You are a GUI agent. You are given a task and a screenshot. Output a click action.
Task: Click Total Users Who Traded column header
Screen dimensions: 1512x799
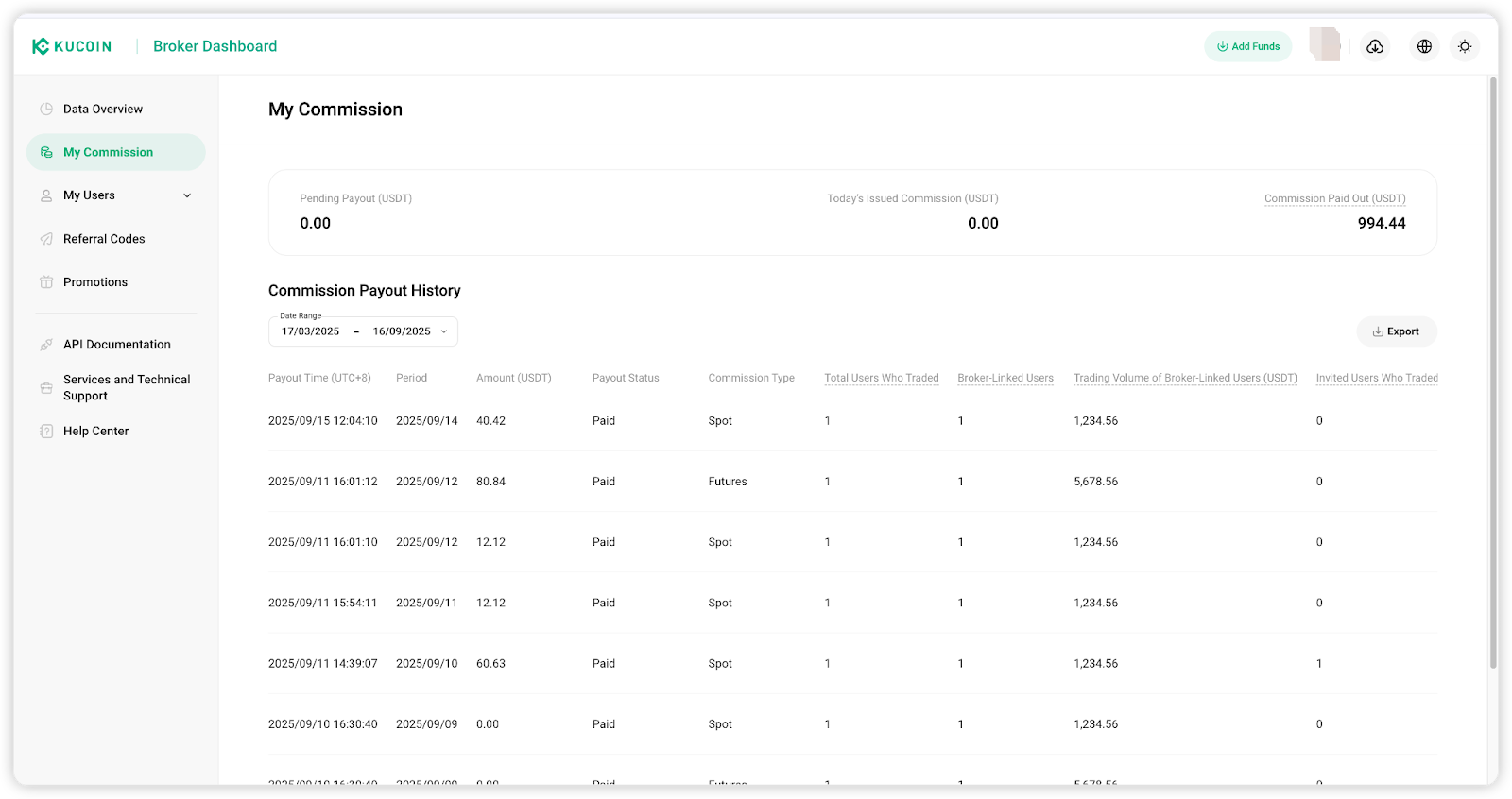[x=881, y=378]
